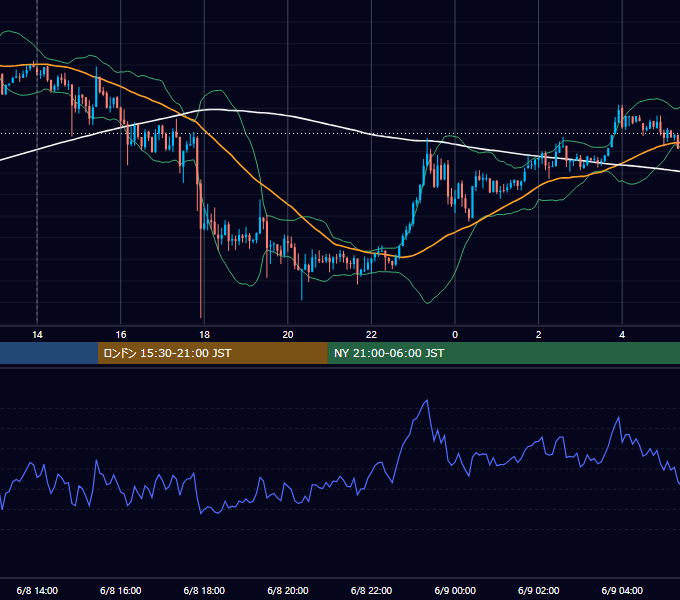680x600 pixels.
Task: Click the hour label 22 on the time axis
Action: (x=371, y=335)
